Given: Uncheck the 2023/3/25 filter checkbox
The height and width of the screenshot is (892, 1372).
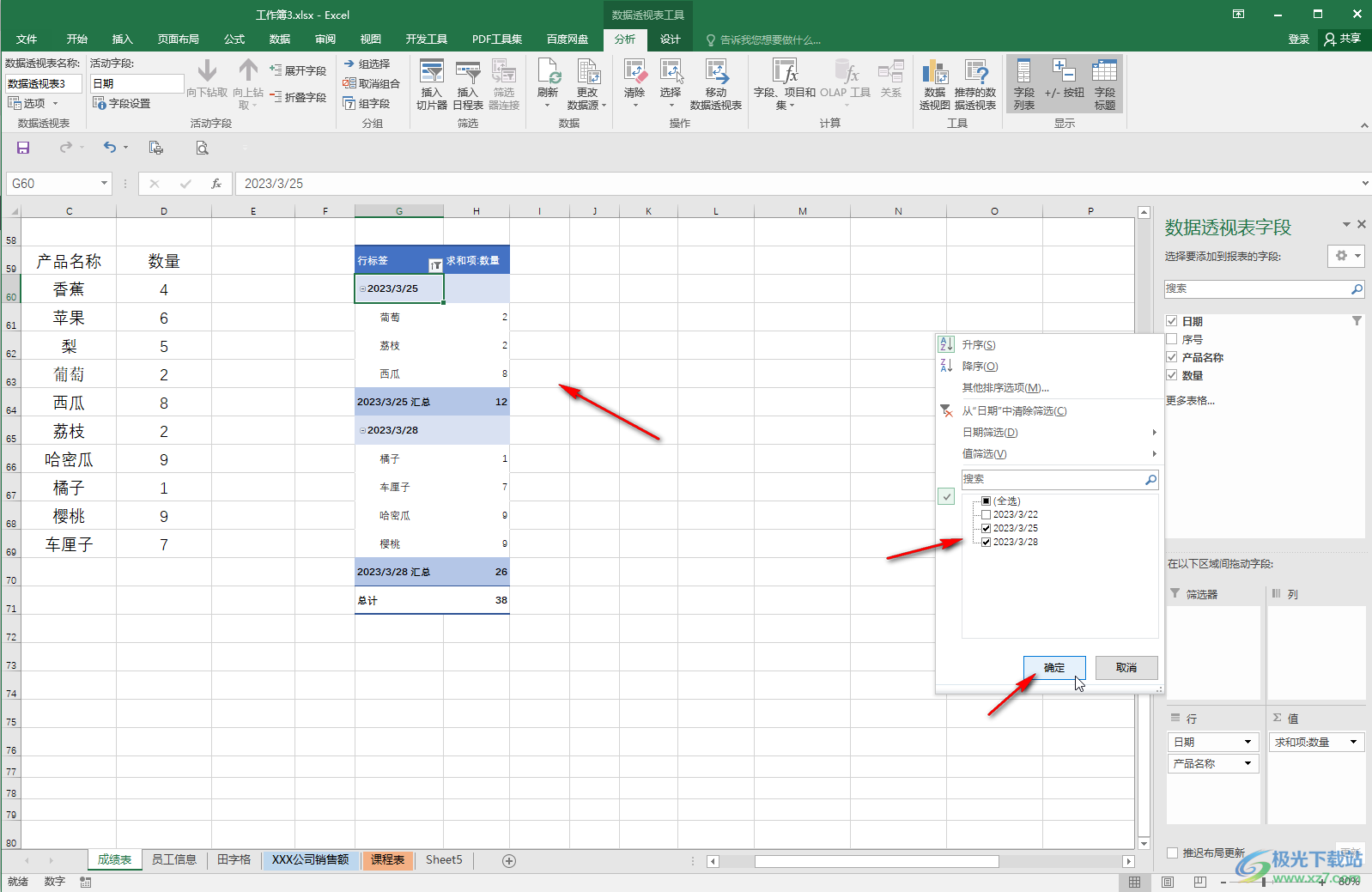Looking at the screenshot, I should (987, 528).
